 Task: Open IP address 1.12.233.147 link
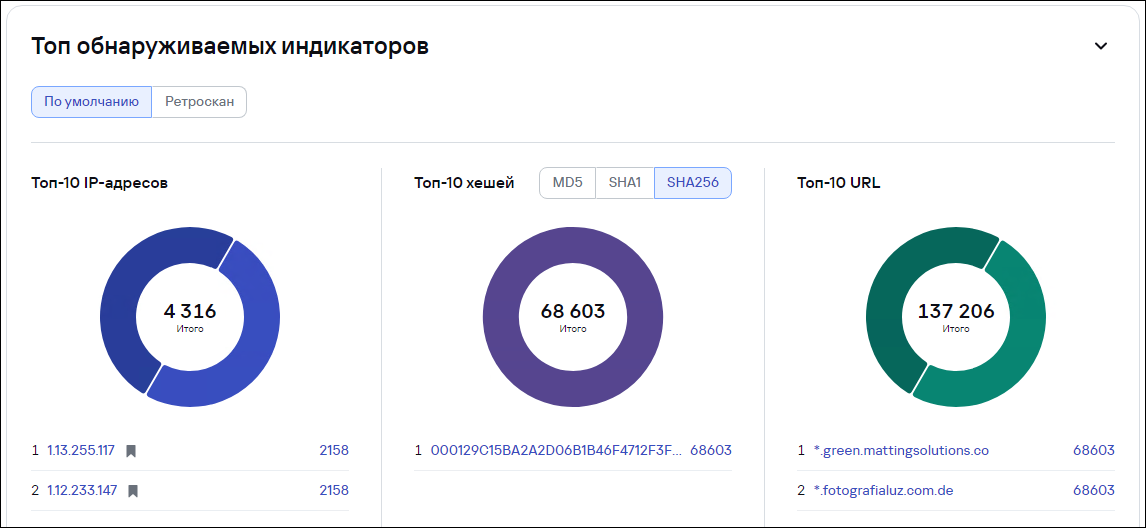82,491
